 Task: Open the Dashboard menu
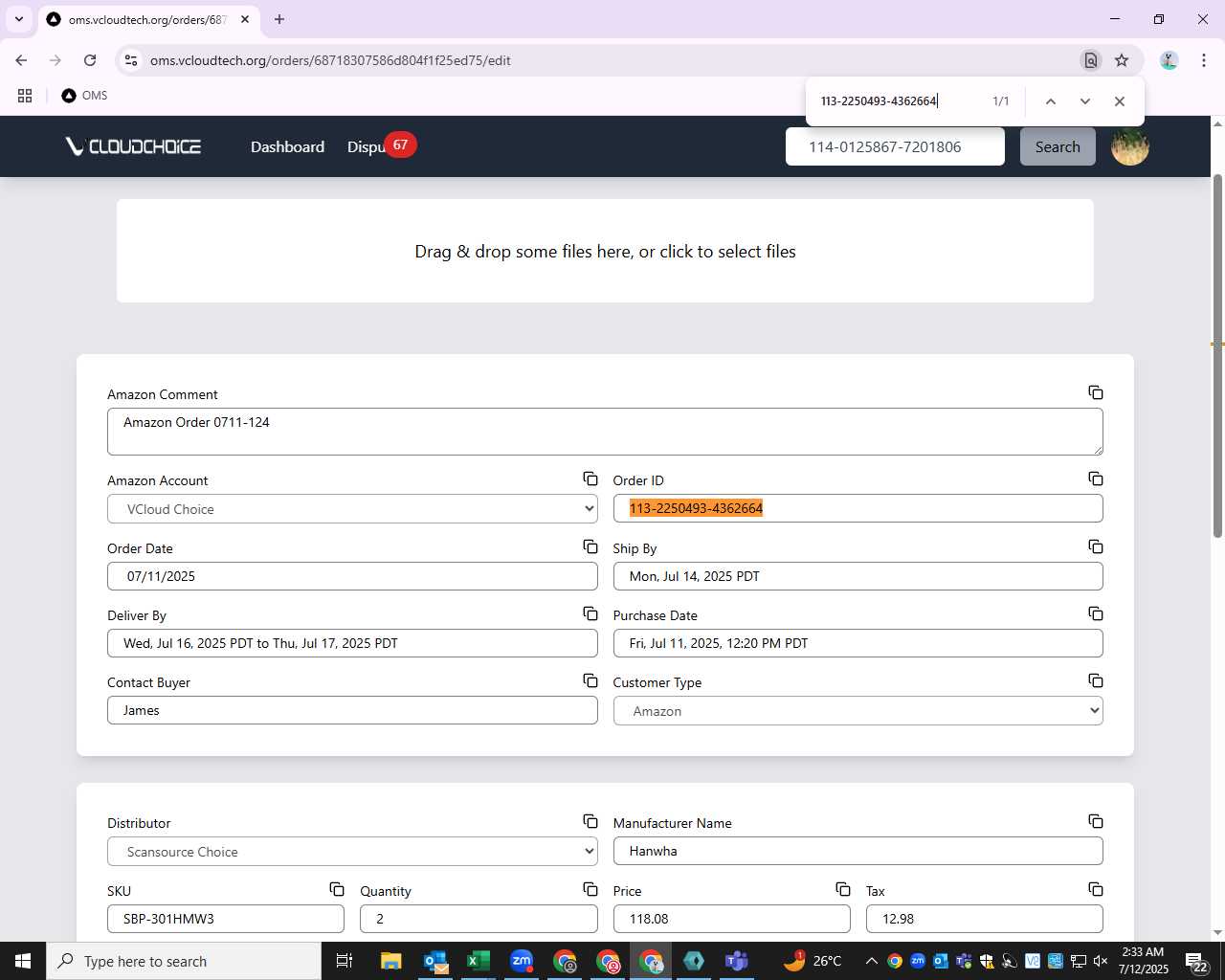pyautogui.click(x=287, y=146)
